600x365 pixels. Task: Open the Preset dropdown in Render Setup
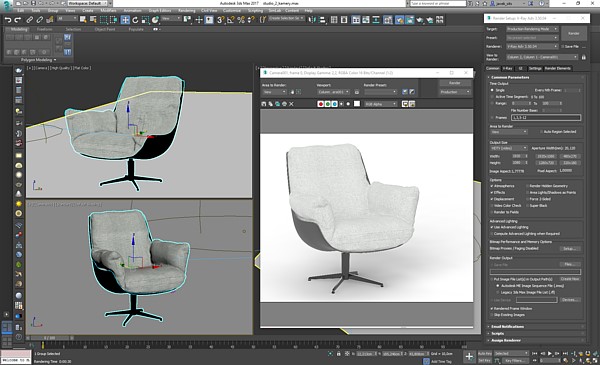point(532,38)
